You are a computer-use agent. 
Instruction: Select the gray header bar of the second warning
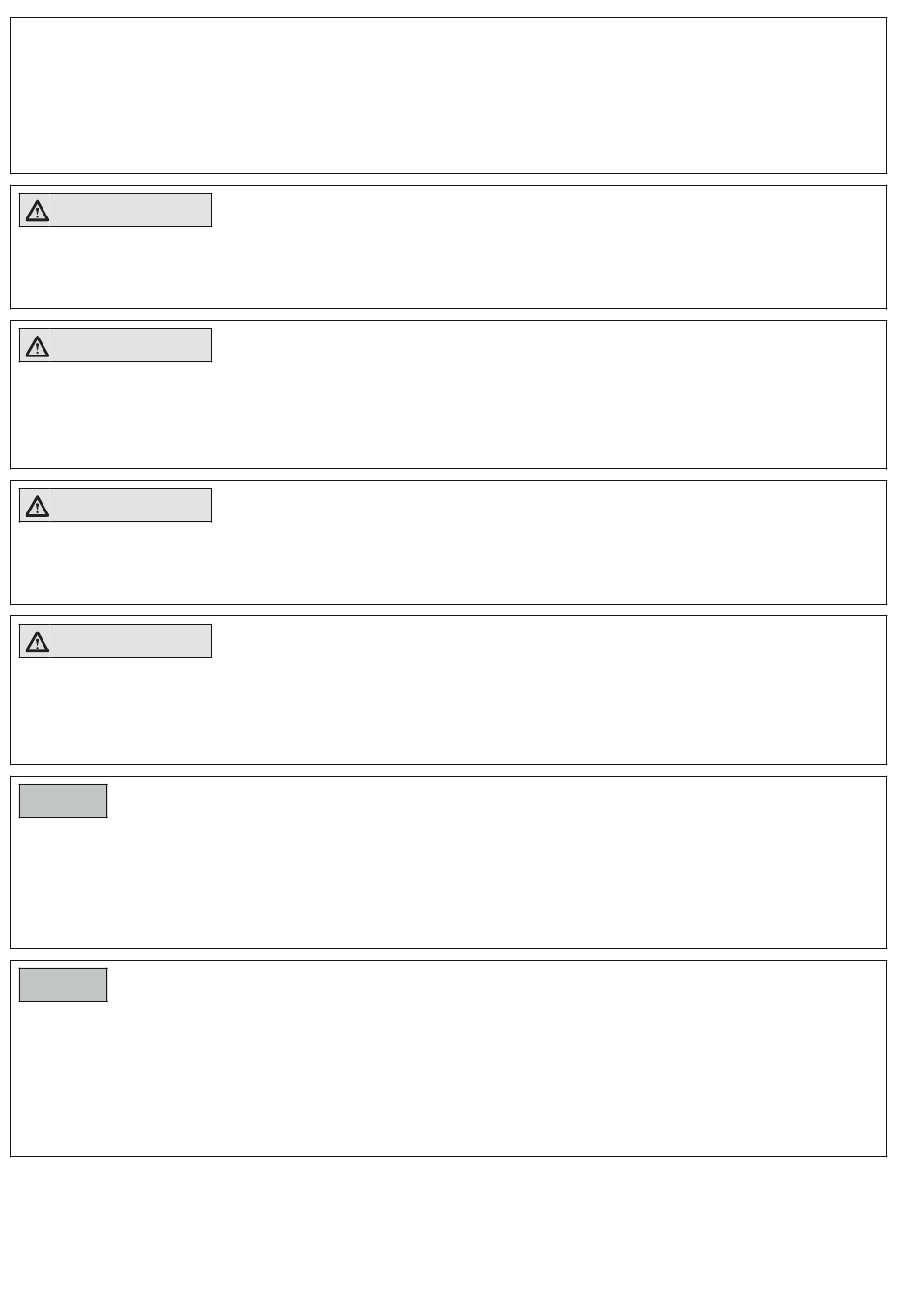[x=115, y=345]
